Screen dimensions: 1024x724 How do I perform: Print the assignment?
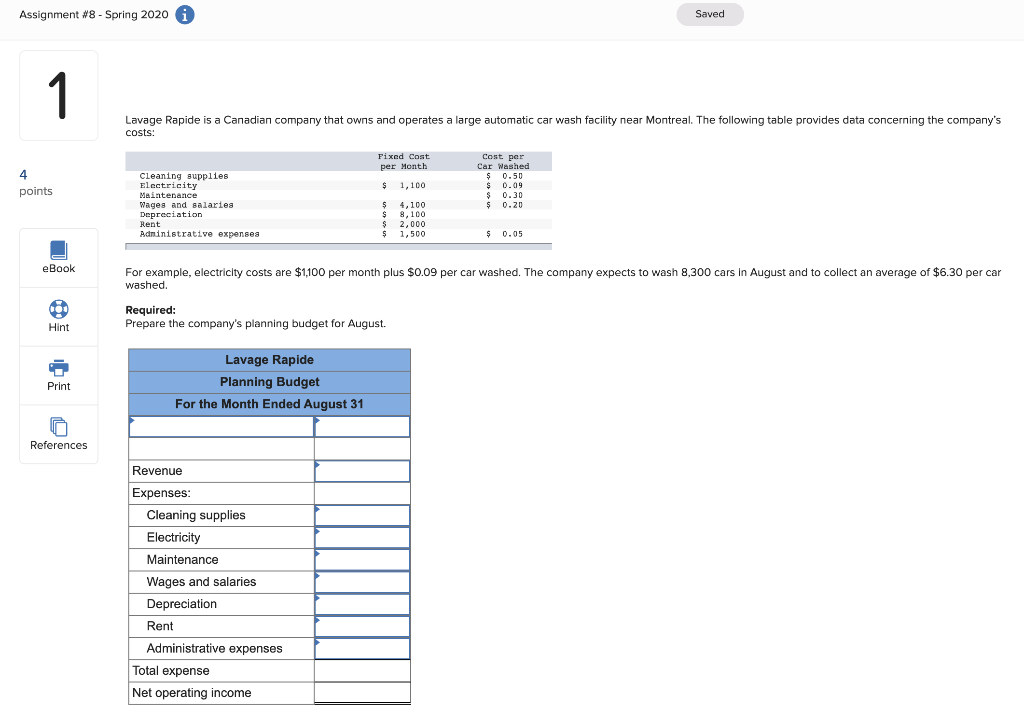point(58,375)
